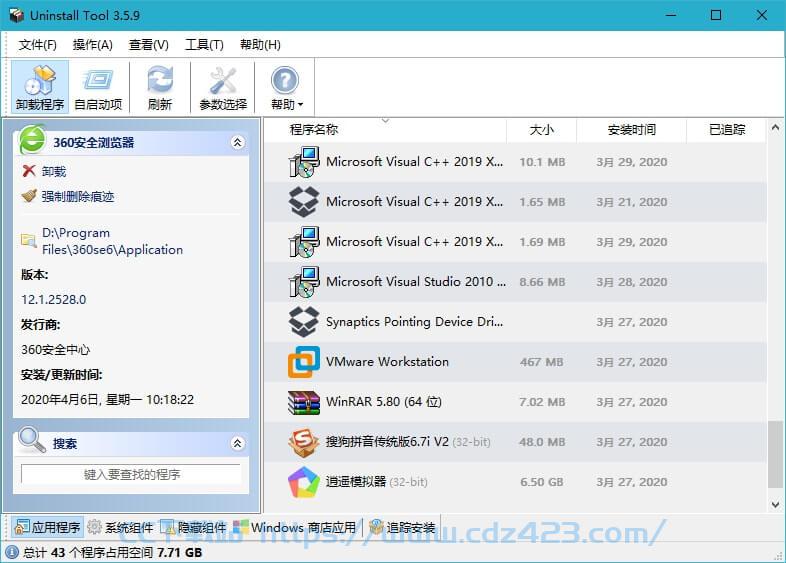Viewport: 786px width, 563px height.
Task: Select 搜狗拼音传统版6.7i V2 entry text
Action: (x=408, y=442)
